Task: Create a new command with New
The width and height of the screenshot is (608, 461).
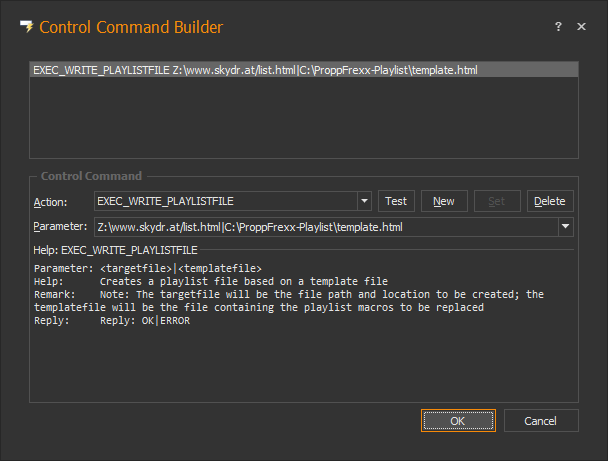Action: tap(444, 201)
